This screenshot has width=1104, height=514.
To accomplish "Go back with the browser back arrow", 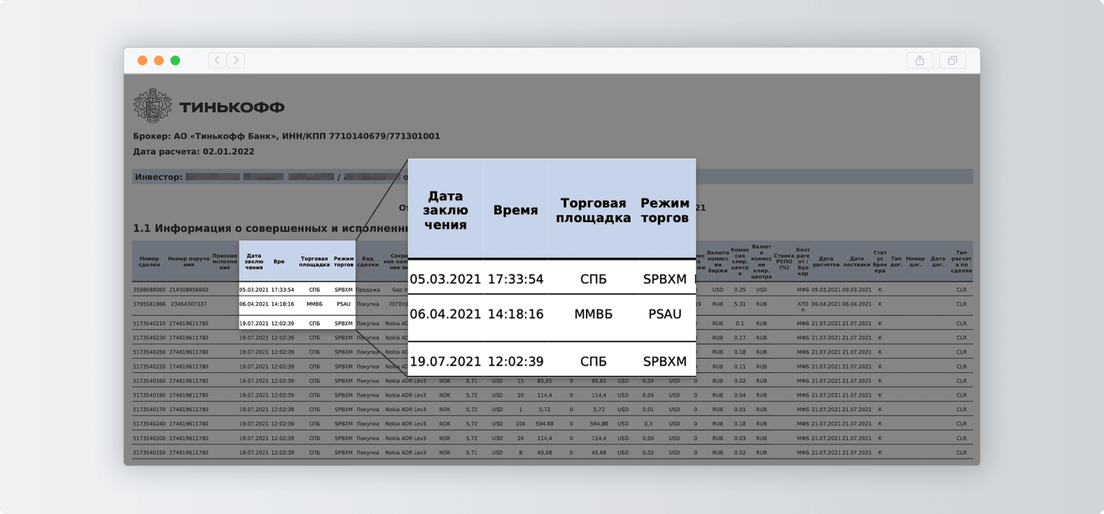I will (217, 61).
